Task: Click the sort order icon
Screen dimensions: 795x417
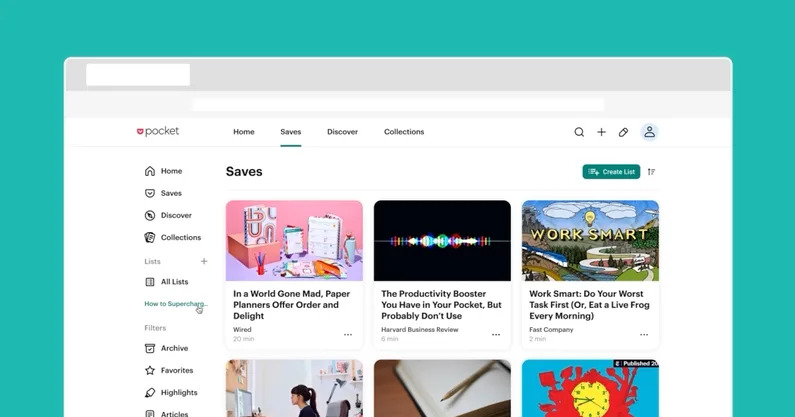Action: 652,172
